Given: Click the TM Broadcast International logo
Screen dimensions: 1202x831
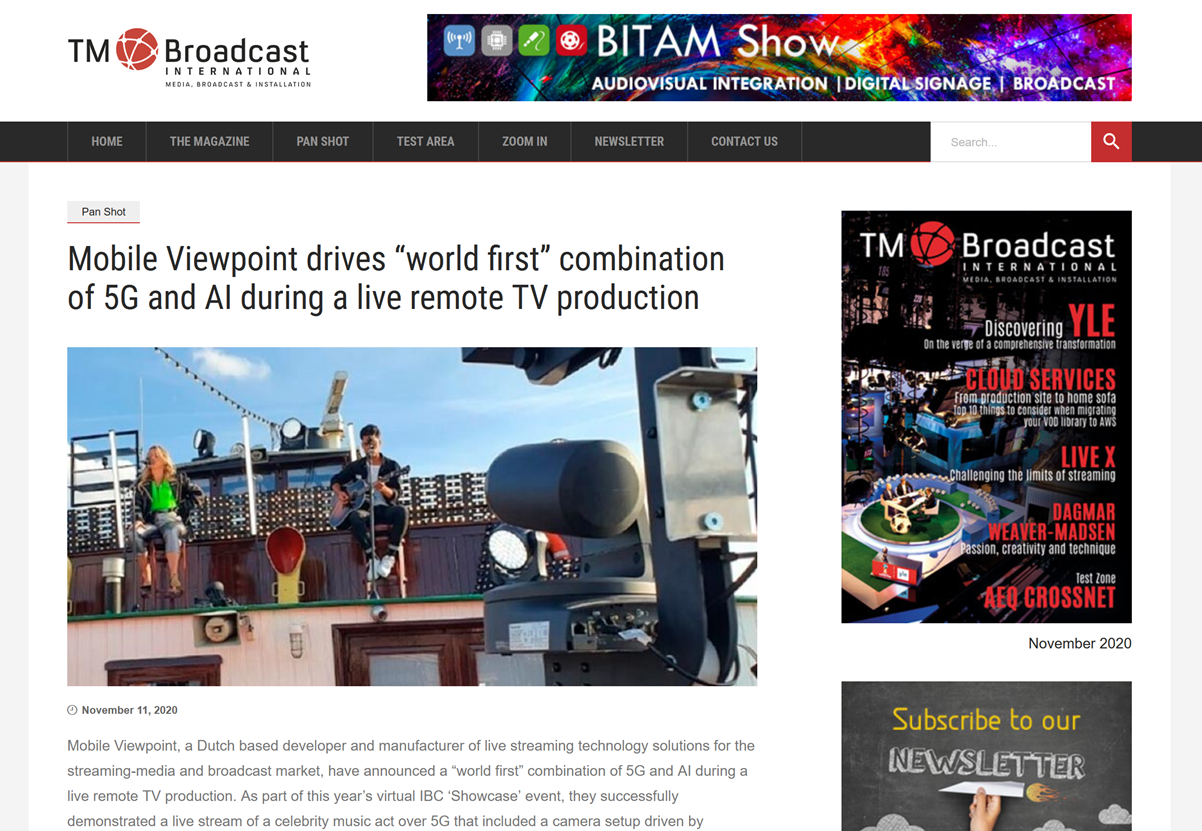Looking at the screenshot, I should click(189, 58).
